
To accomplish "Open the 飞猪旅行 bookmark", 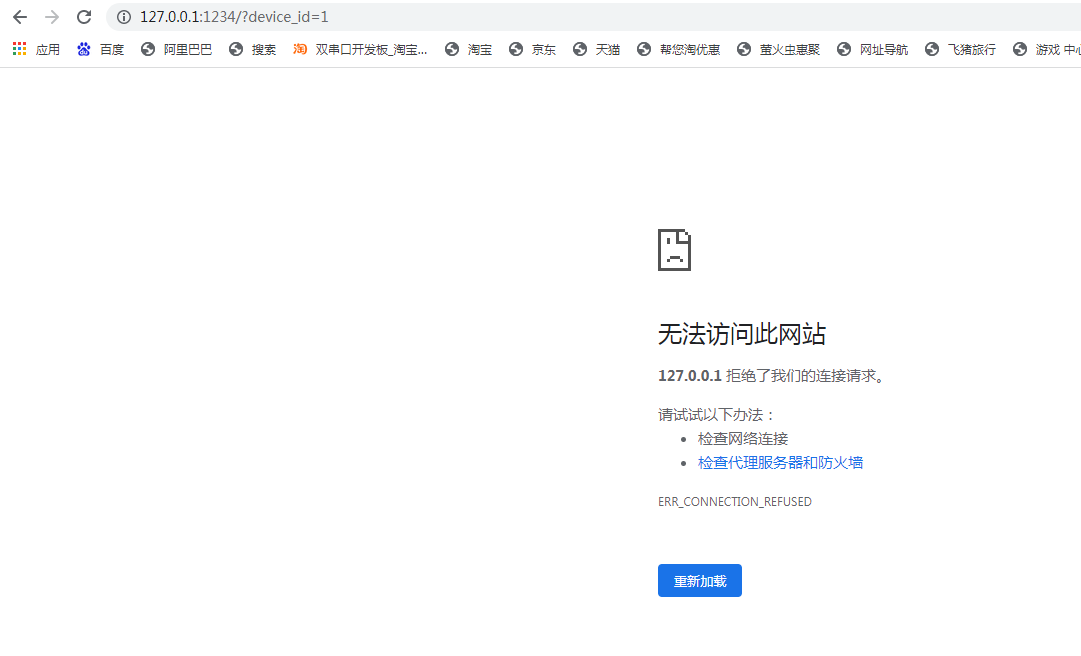I will pos(961,49).
